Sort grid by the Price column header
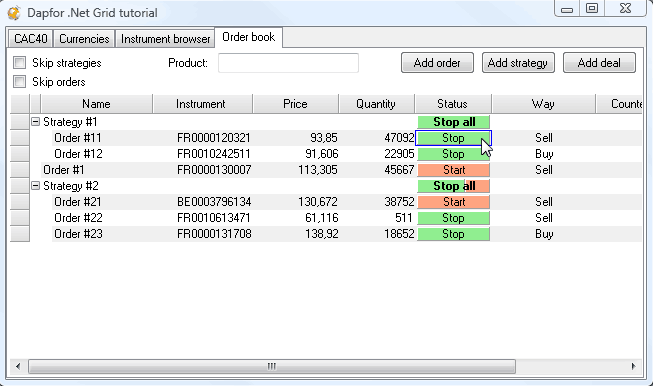653x386 pixels. click(295, 104)
